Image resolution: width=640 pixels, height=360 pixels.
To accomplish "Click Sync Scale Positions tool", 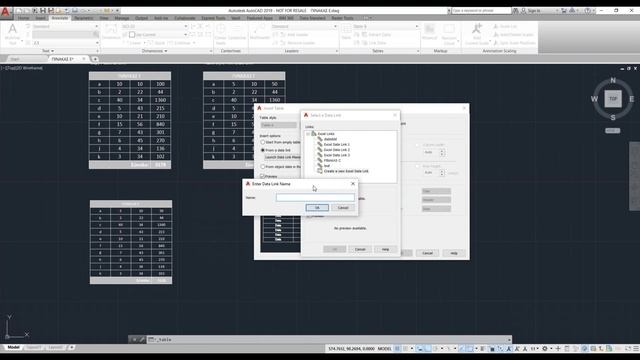I will click(x=514, y=43).
